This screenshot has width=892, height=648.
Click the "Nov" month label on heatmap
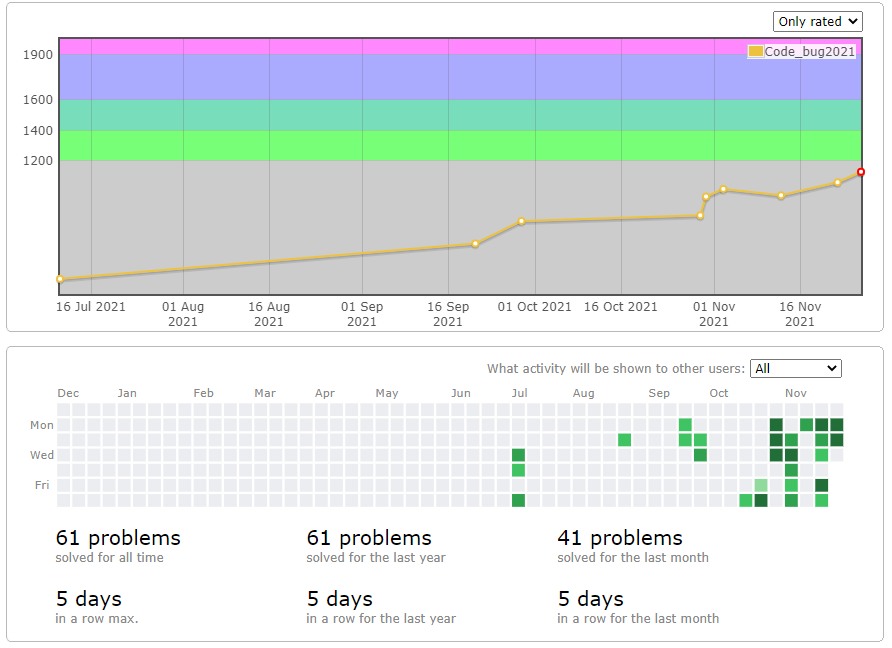pos(796,393)
